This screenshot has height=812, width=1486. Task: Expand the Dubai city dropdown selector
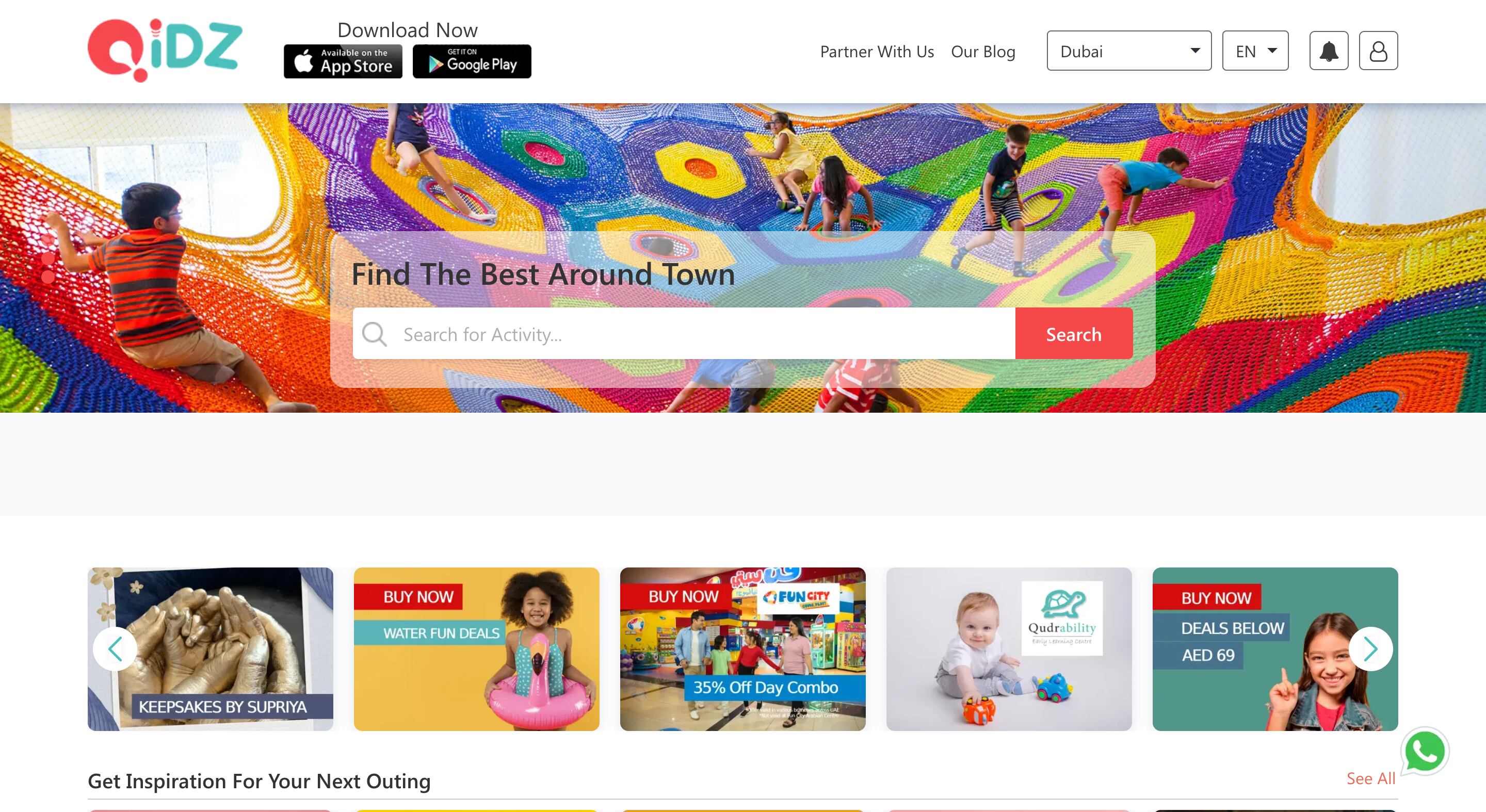click(1128, 50)
